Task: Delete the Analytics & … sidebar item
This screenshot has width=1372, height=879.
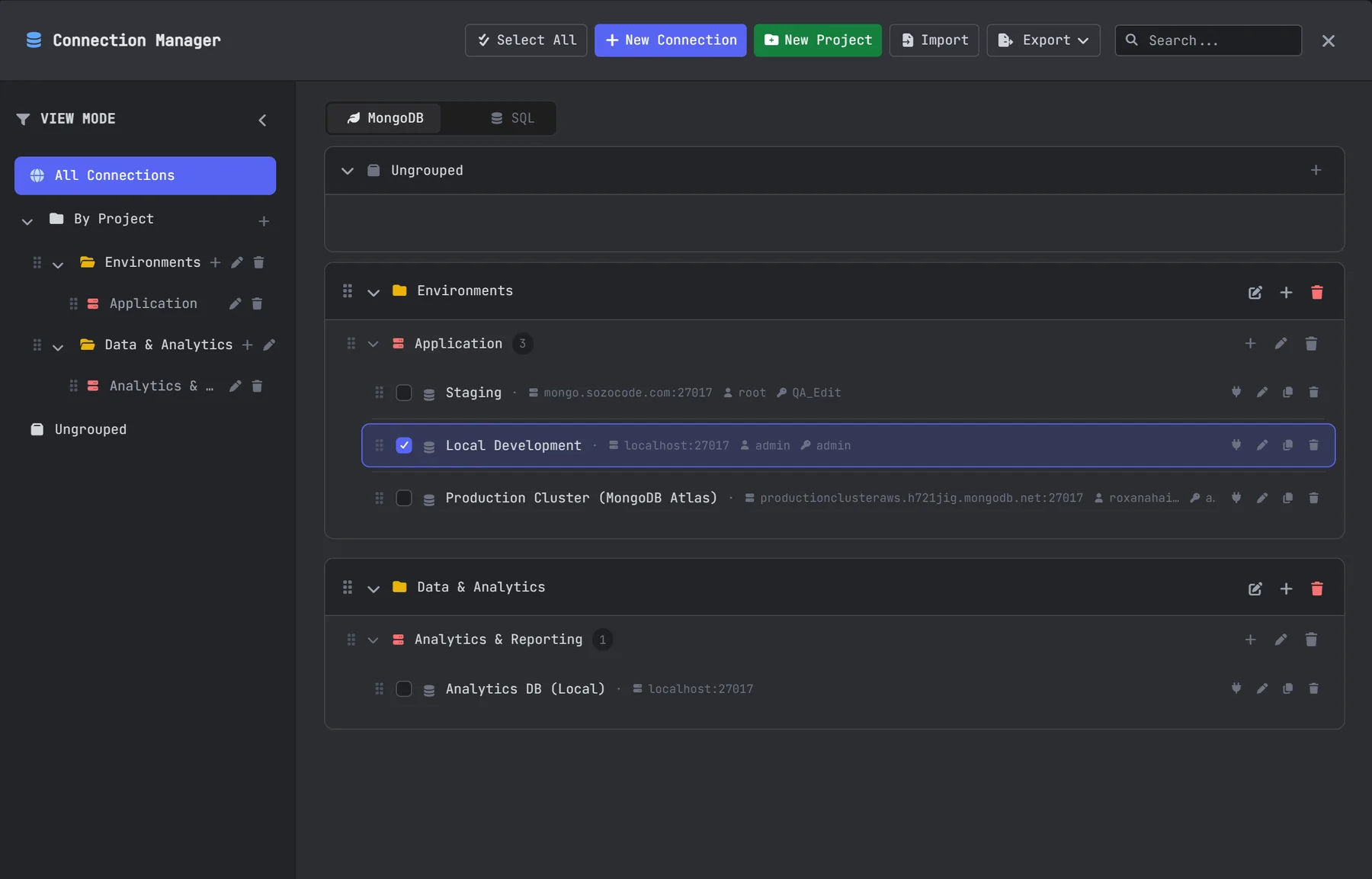Action: 257,386
